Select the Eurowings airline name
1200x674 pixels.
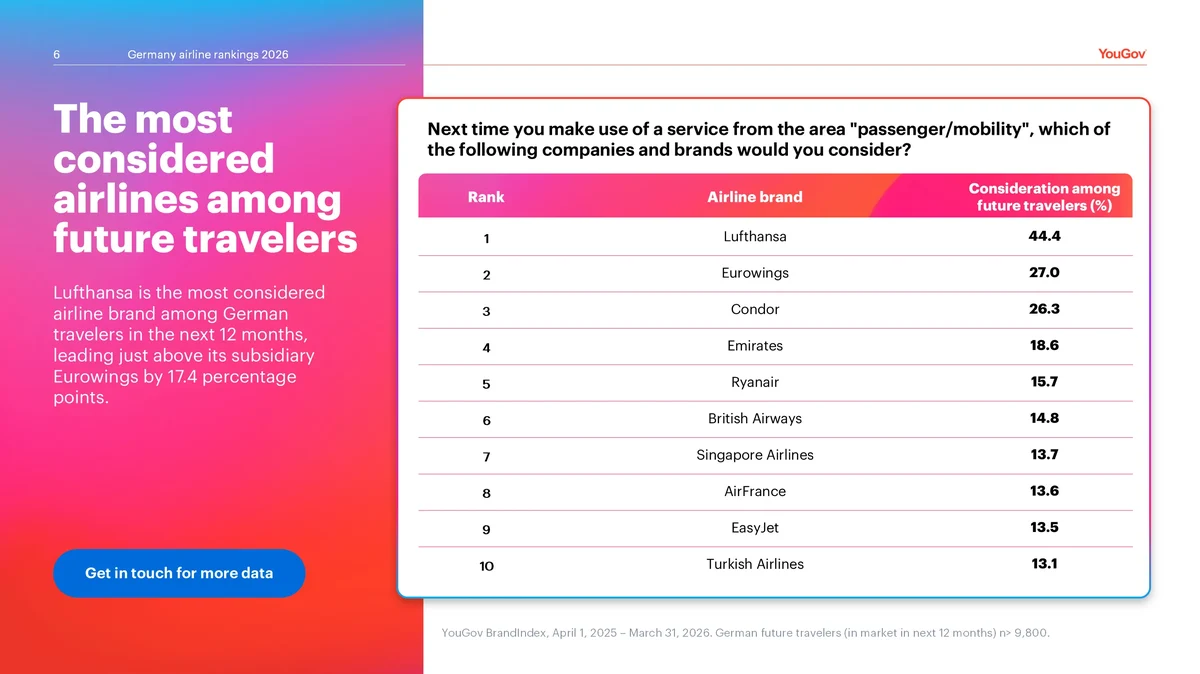point(755,273)
